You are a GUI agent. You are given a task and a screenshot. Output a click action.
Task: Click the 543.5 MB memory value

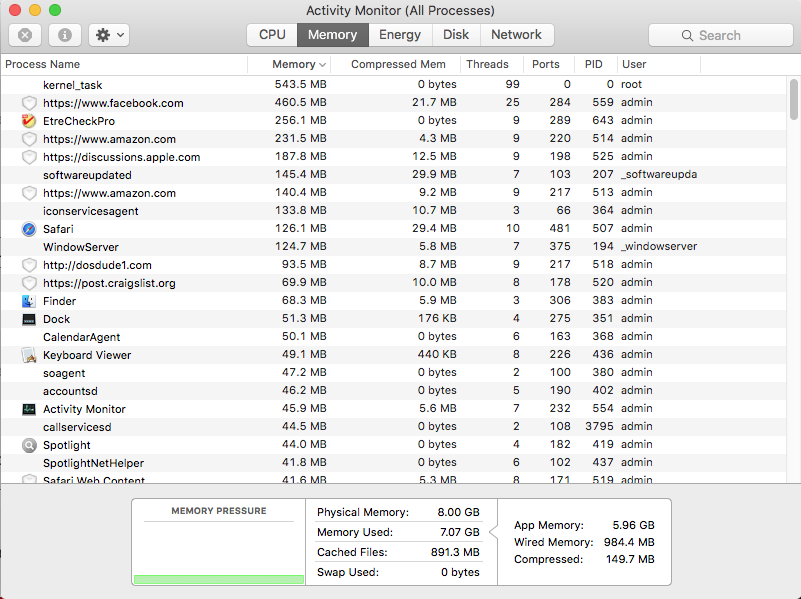tap(300, 84)
